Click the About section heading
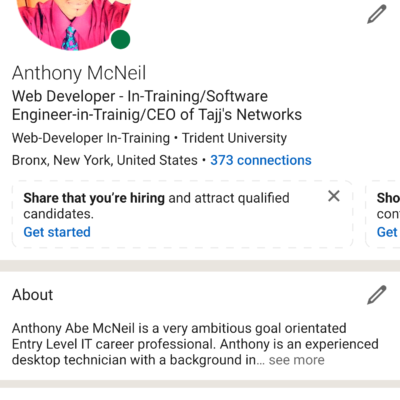 coord(33,295)
